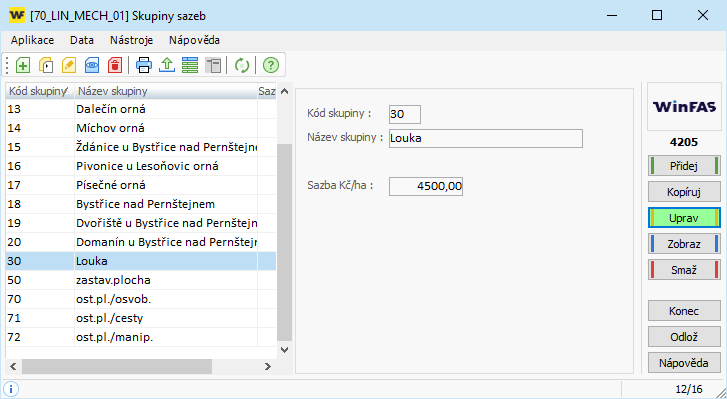Click the partially visible Saz column header
727x399 pixels.
[x=267, y=91]
